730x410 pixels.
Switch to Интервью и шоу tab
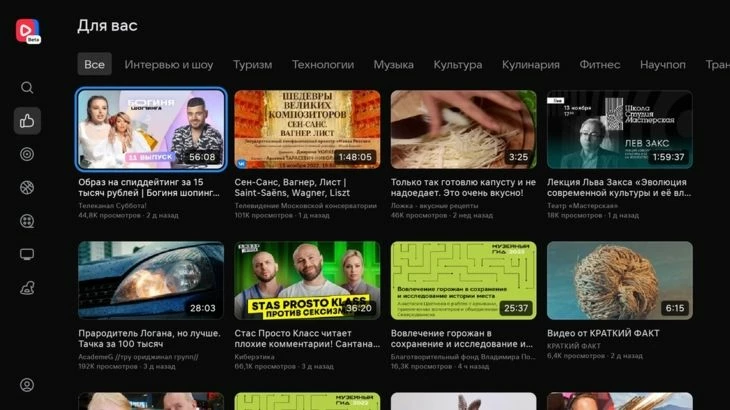tap(169, 65)
